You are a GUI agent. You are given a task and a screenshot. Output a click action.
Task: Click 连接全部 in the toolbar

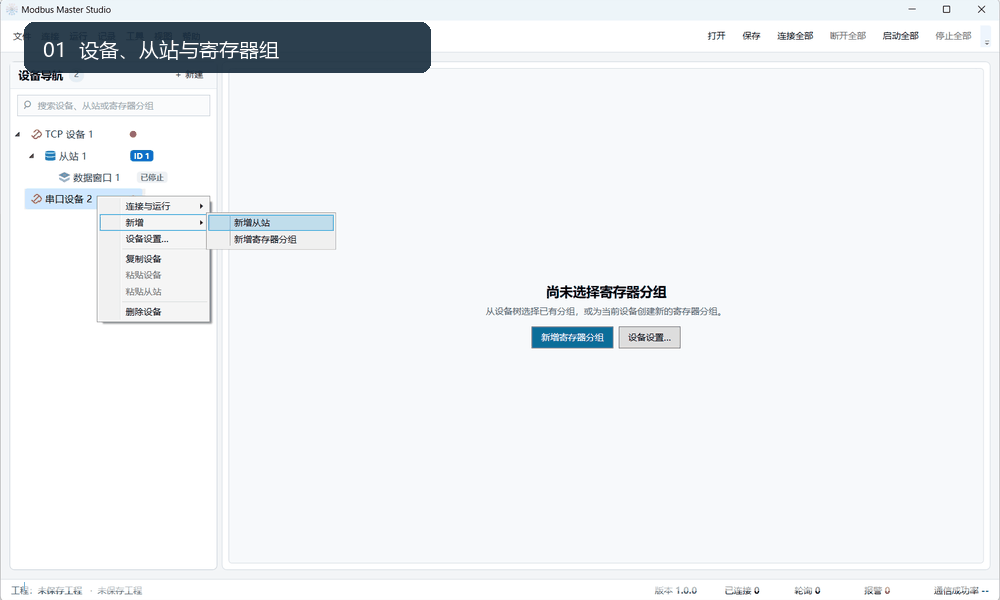(795, 36)
